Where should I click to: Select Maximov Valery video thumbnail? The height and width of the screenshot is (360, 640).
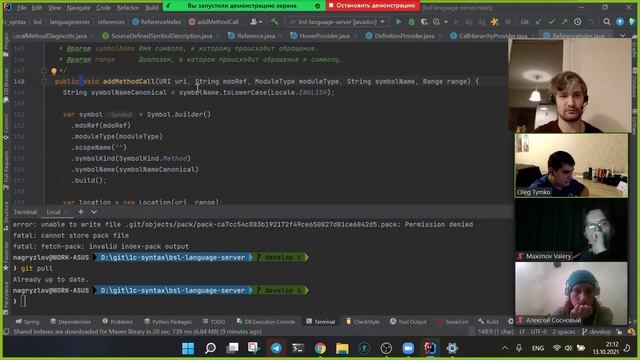(x=571, y=230)
